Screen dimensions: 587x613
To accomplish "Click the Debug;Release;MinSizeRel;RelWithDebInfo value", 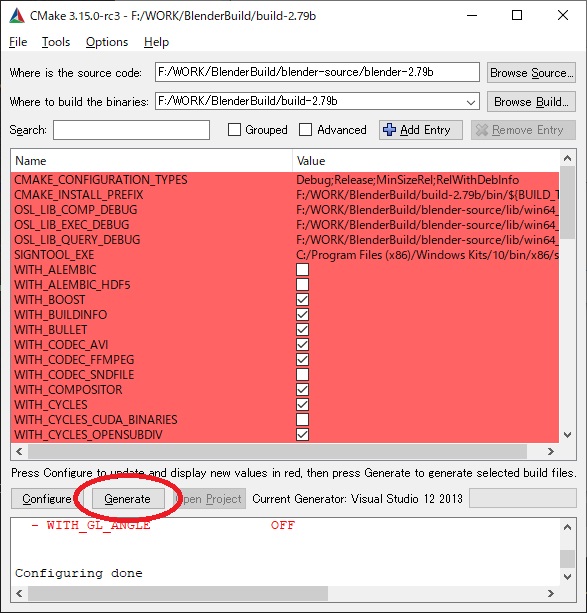I will pos(407,180).
